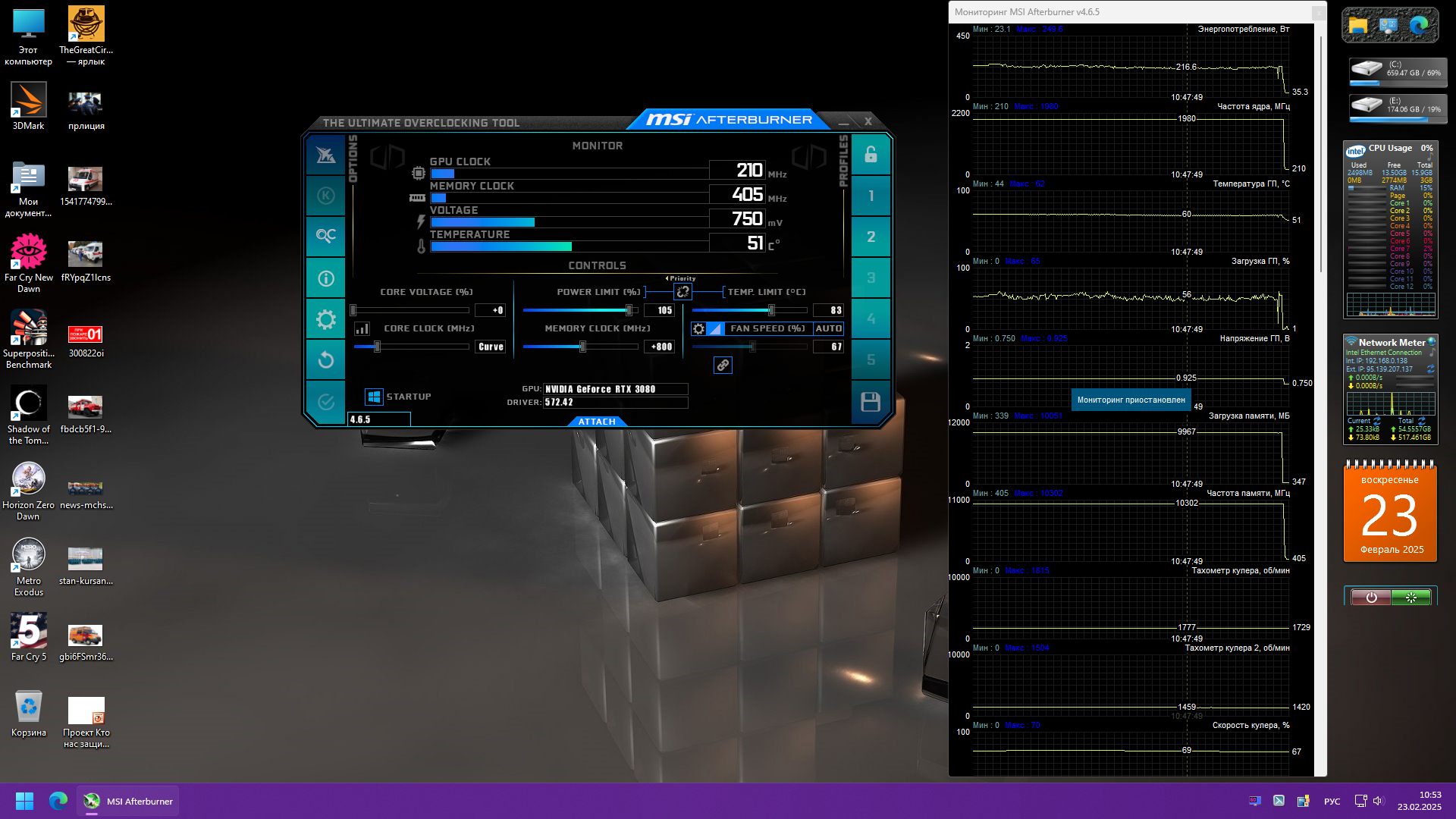Open Afterburner settings gear in sidebar

pyautogui.click(x=326, y=319)
